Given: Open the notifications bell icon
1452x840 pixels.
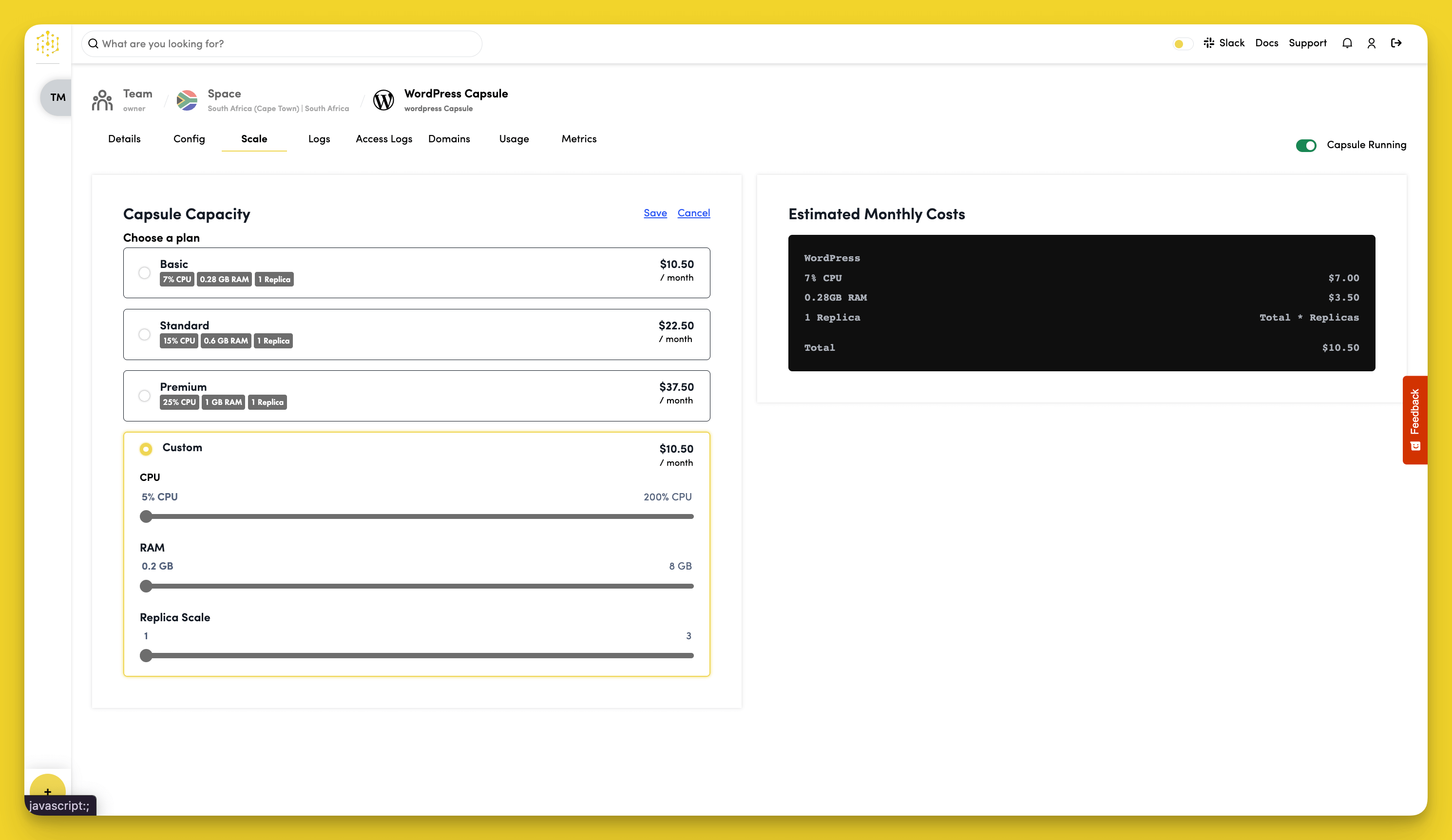Looking at the screenshot, I should point(1347,43).
